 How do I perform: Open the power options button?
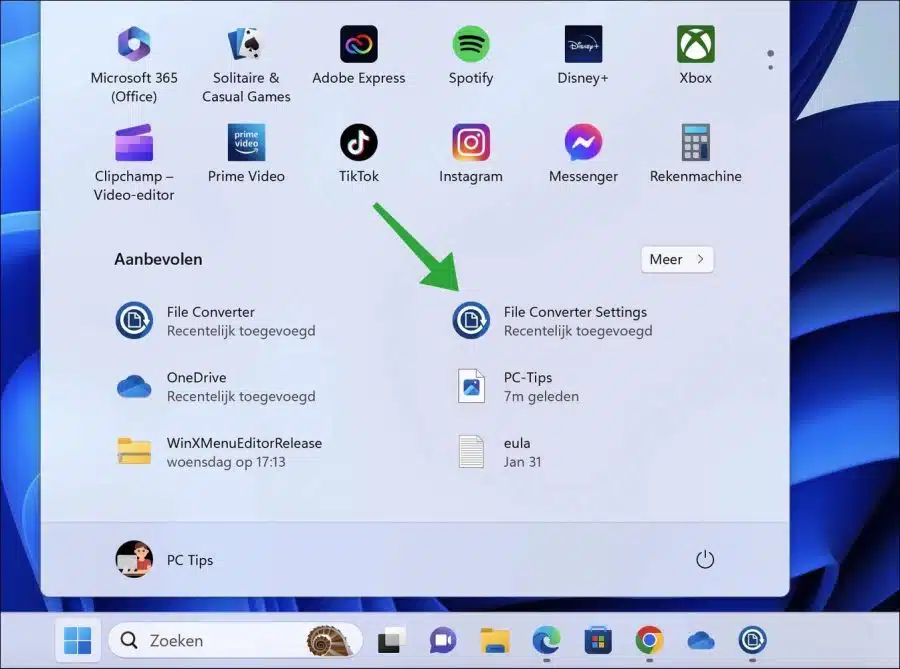point(704,559)
